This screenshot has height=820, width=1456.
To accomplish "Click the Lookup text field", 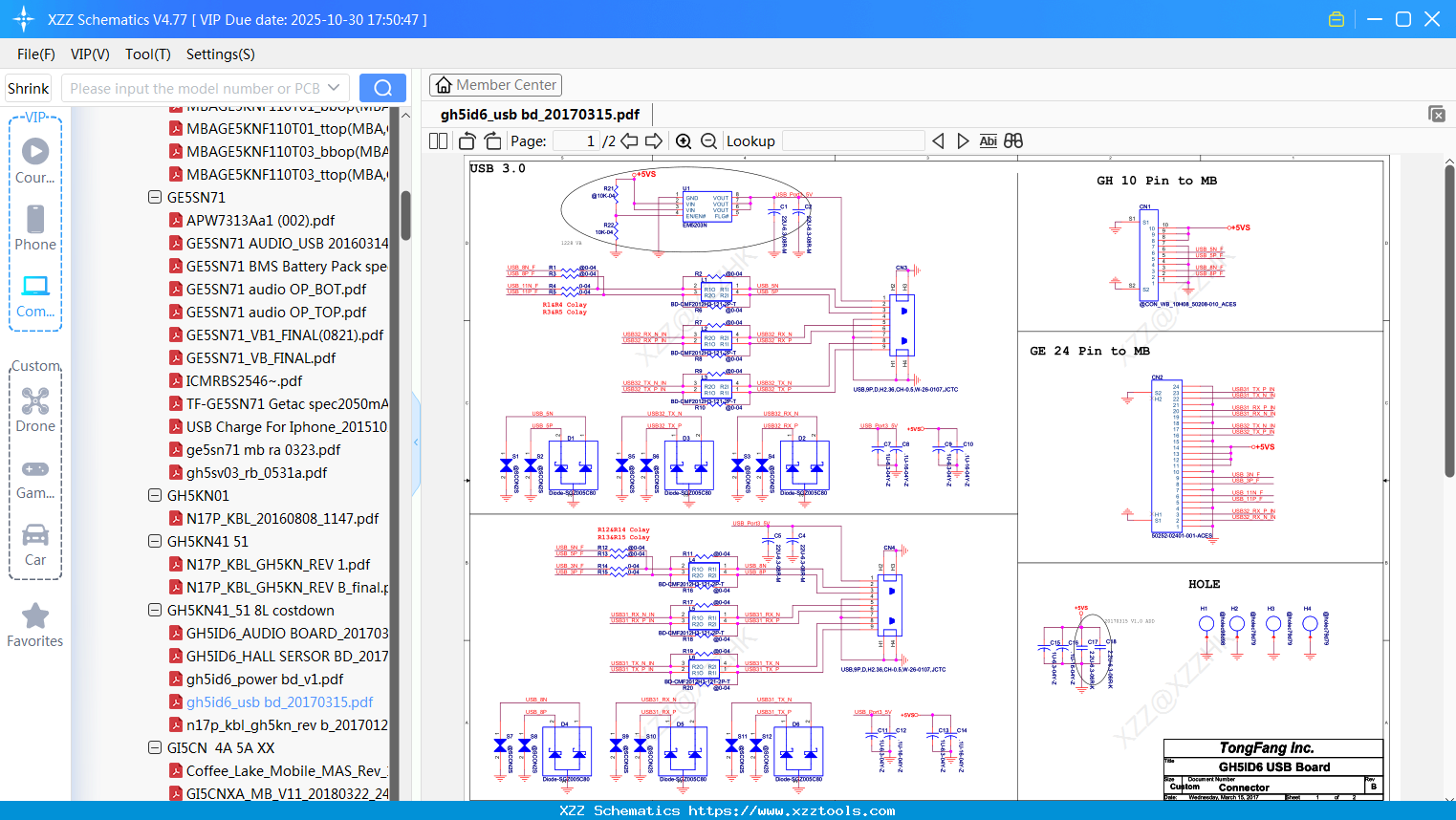I will coord(853,141).
